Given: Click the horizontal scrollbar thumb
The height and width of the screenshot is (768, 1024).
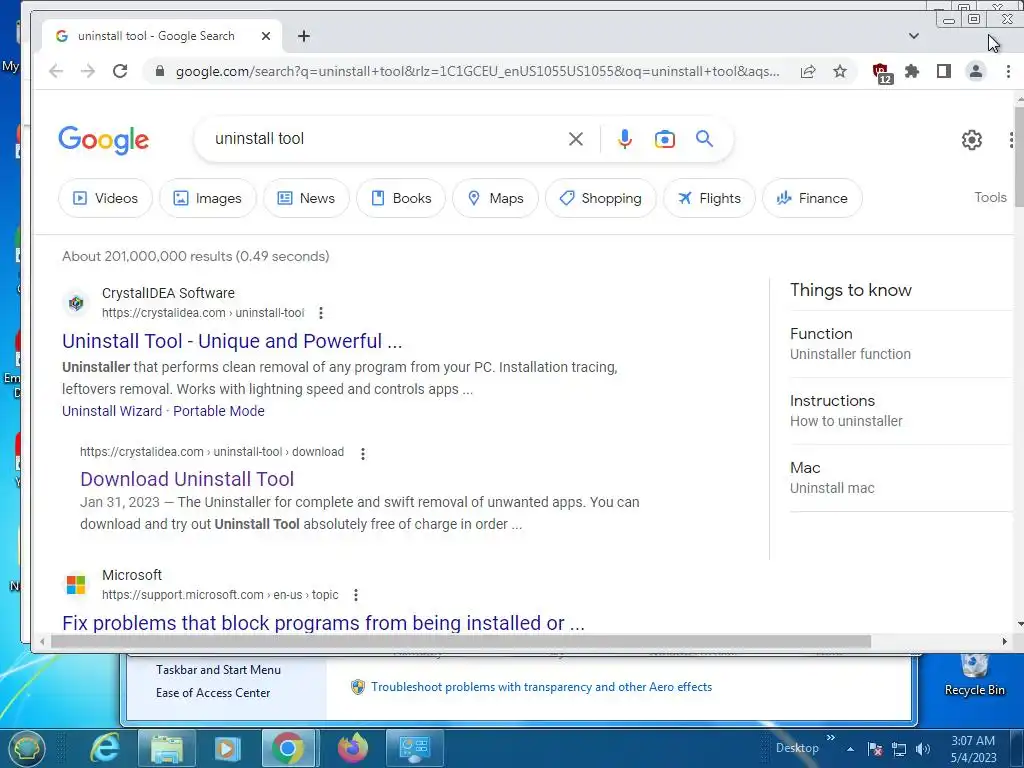Looking at the screenshot, I should point(460,642).
